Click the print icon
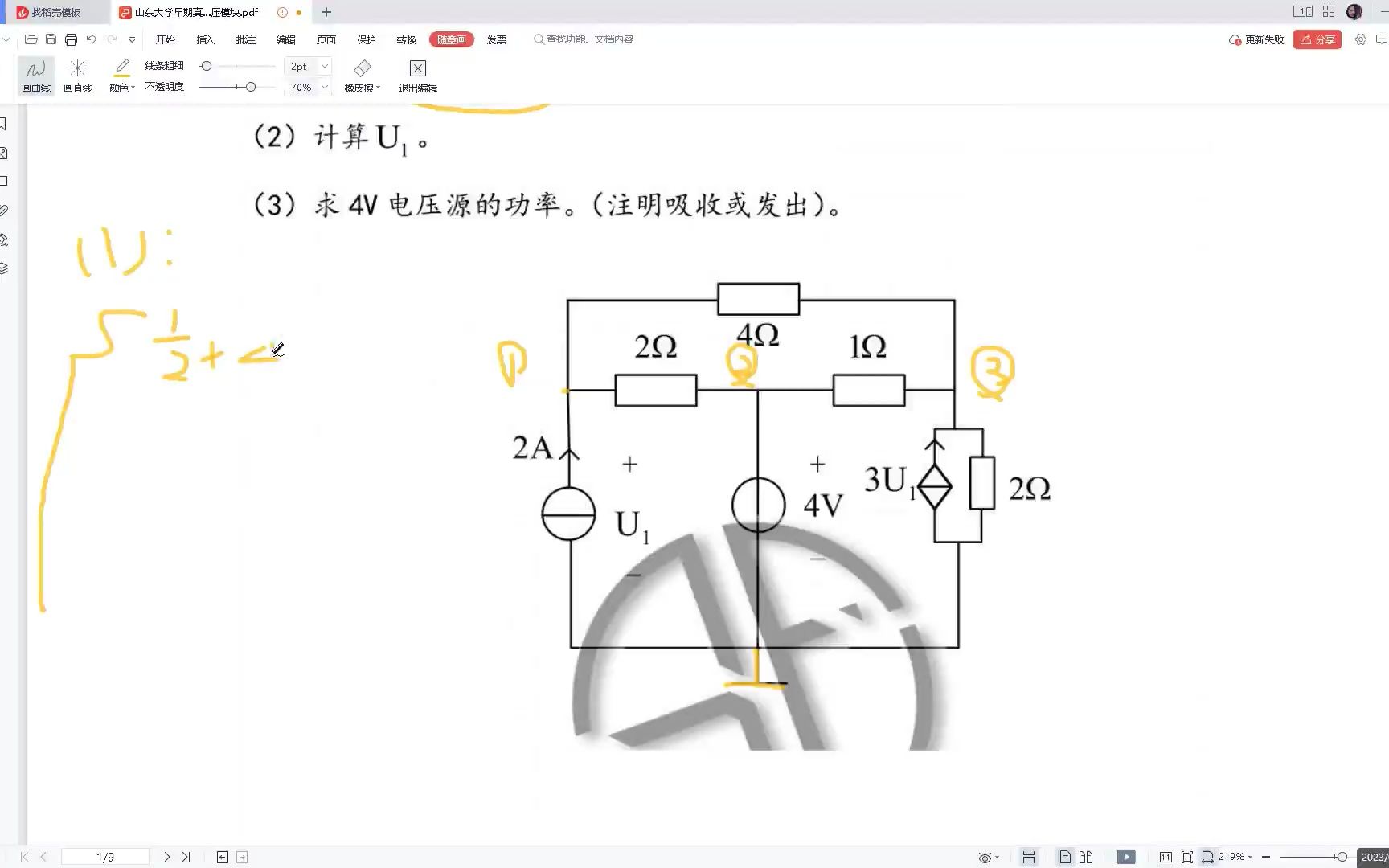This screenshot has height=868, width=1389. tap(71, 39)
